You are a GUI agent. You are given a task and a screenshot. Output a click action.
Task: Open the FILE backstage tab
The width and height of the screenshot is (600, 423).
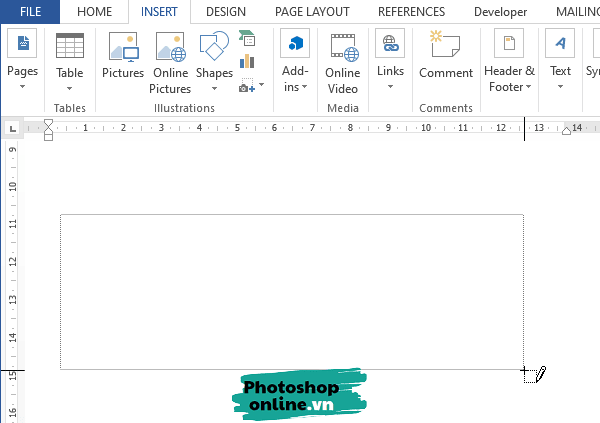click(x=30, y=11)
